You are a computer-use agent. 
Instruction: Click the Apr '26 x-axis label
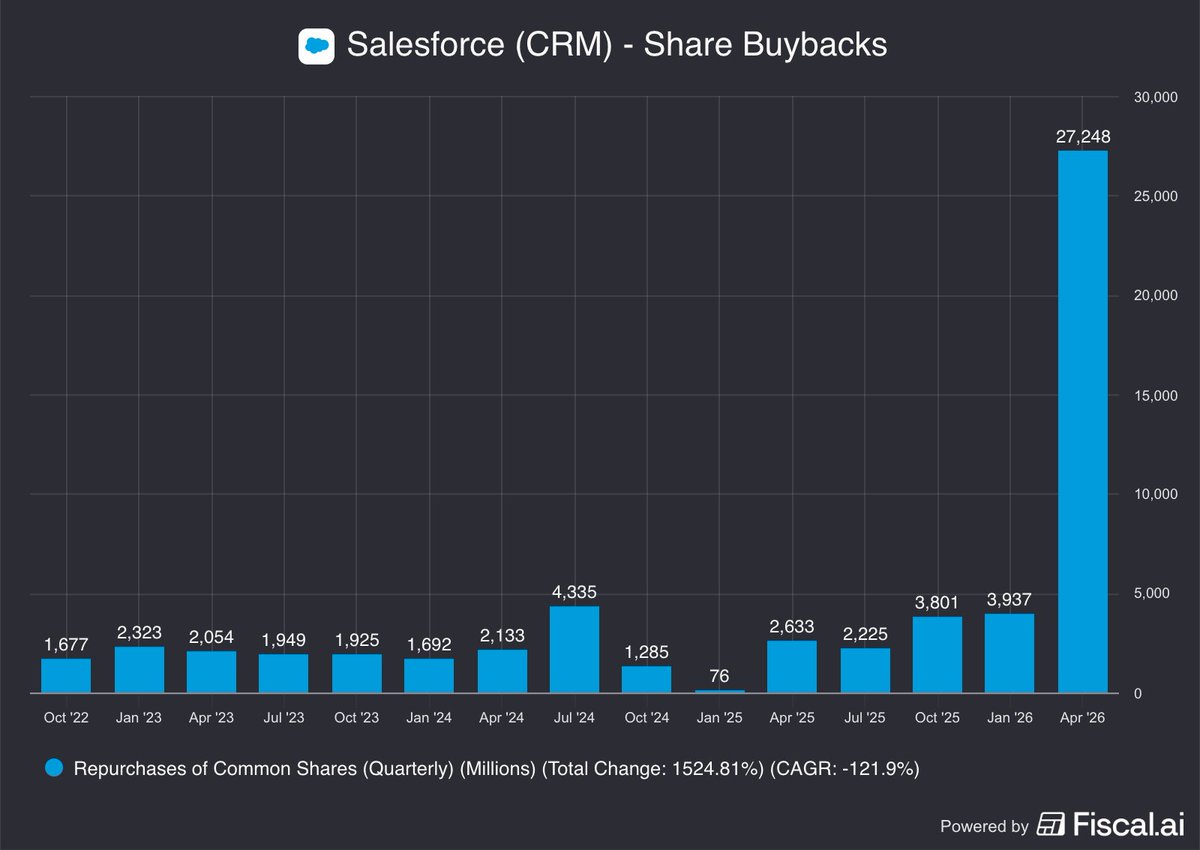tap(1083, 718)
